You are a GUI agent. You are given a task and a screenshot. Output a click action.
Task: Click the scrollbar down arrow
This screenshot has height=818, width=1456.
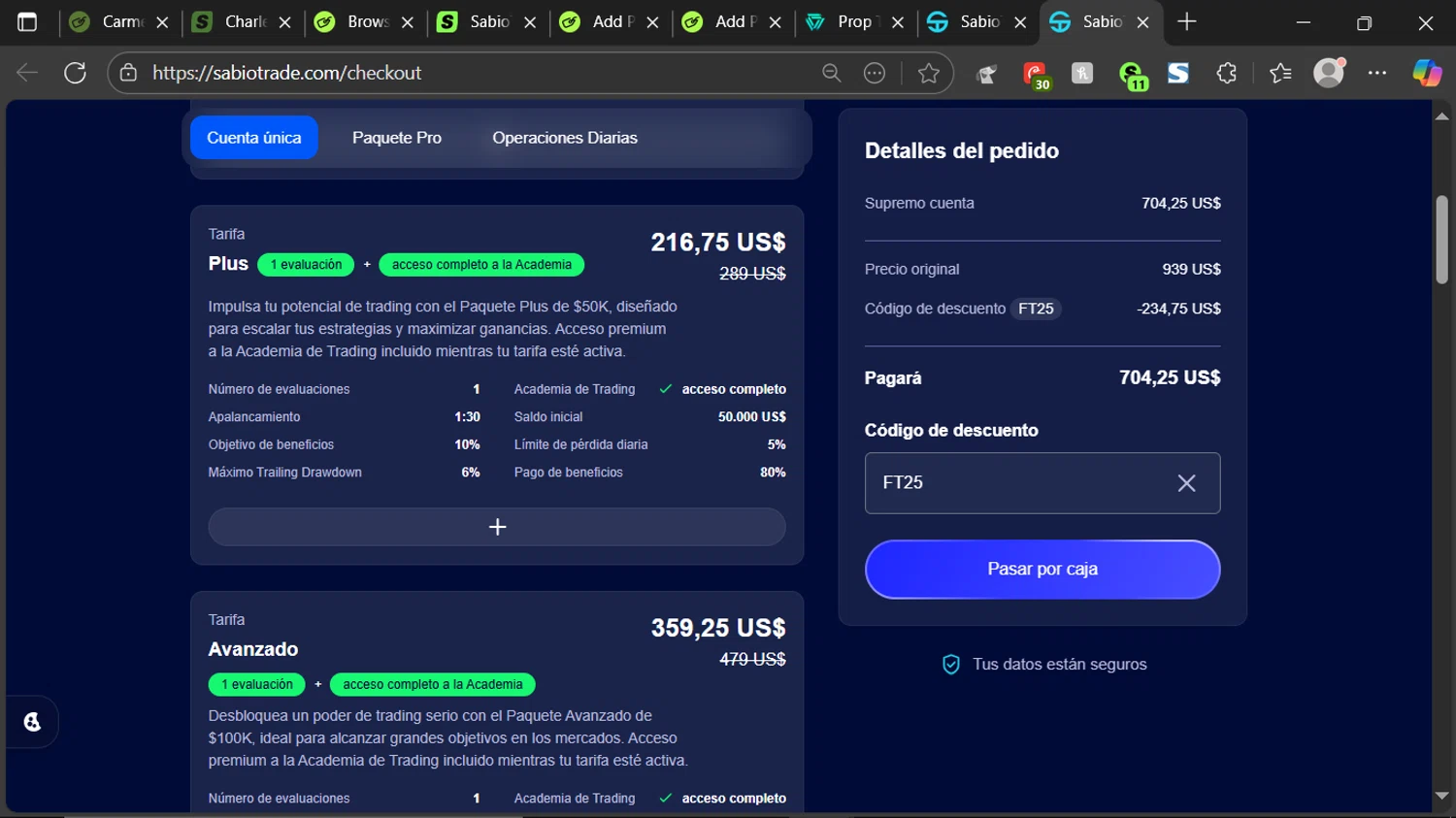click(1441, 797)
